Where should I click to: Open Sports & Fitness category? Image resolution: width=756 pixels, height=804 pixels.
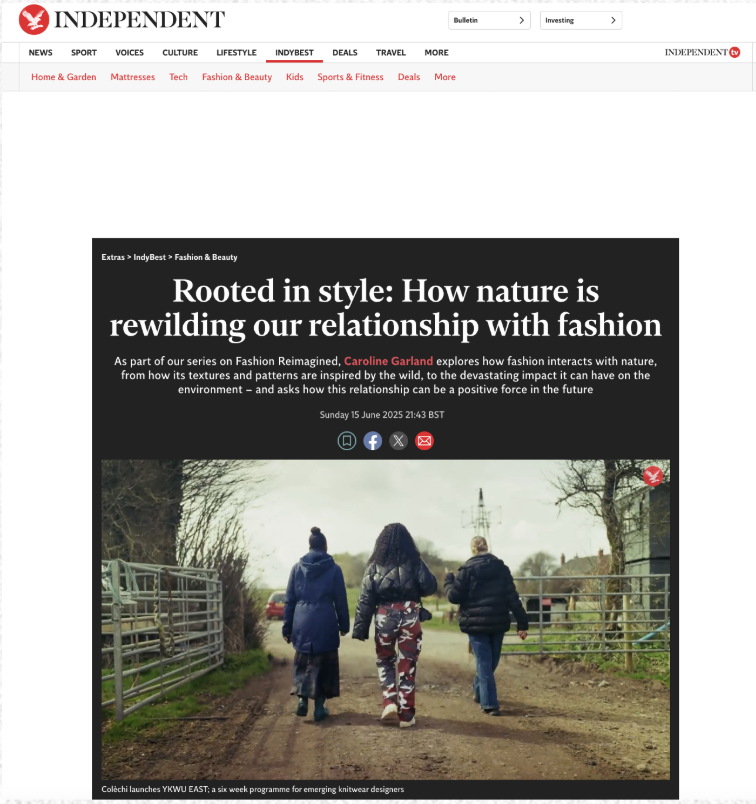(x=350, y=77)
